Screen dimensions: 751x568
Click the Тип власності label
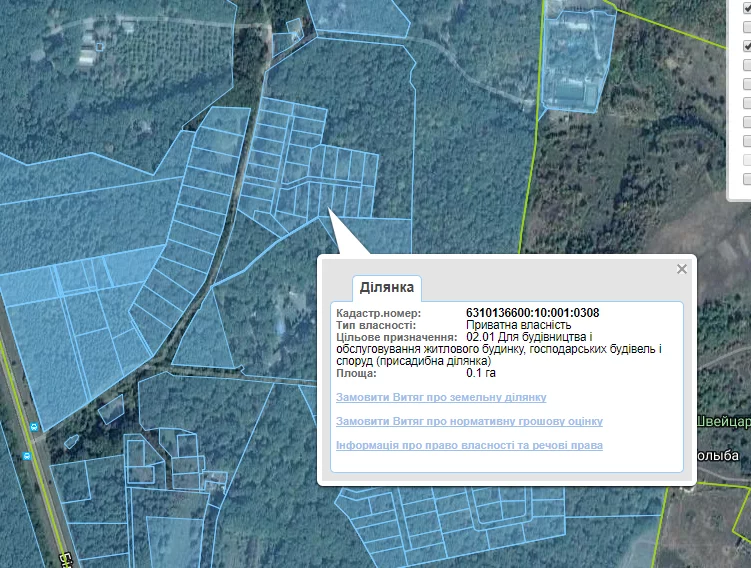point(376,325)
